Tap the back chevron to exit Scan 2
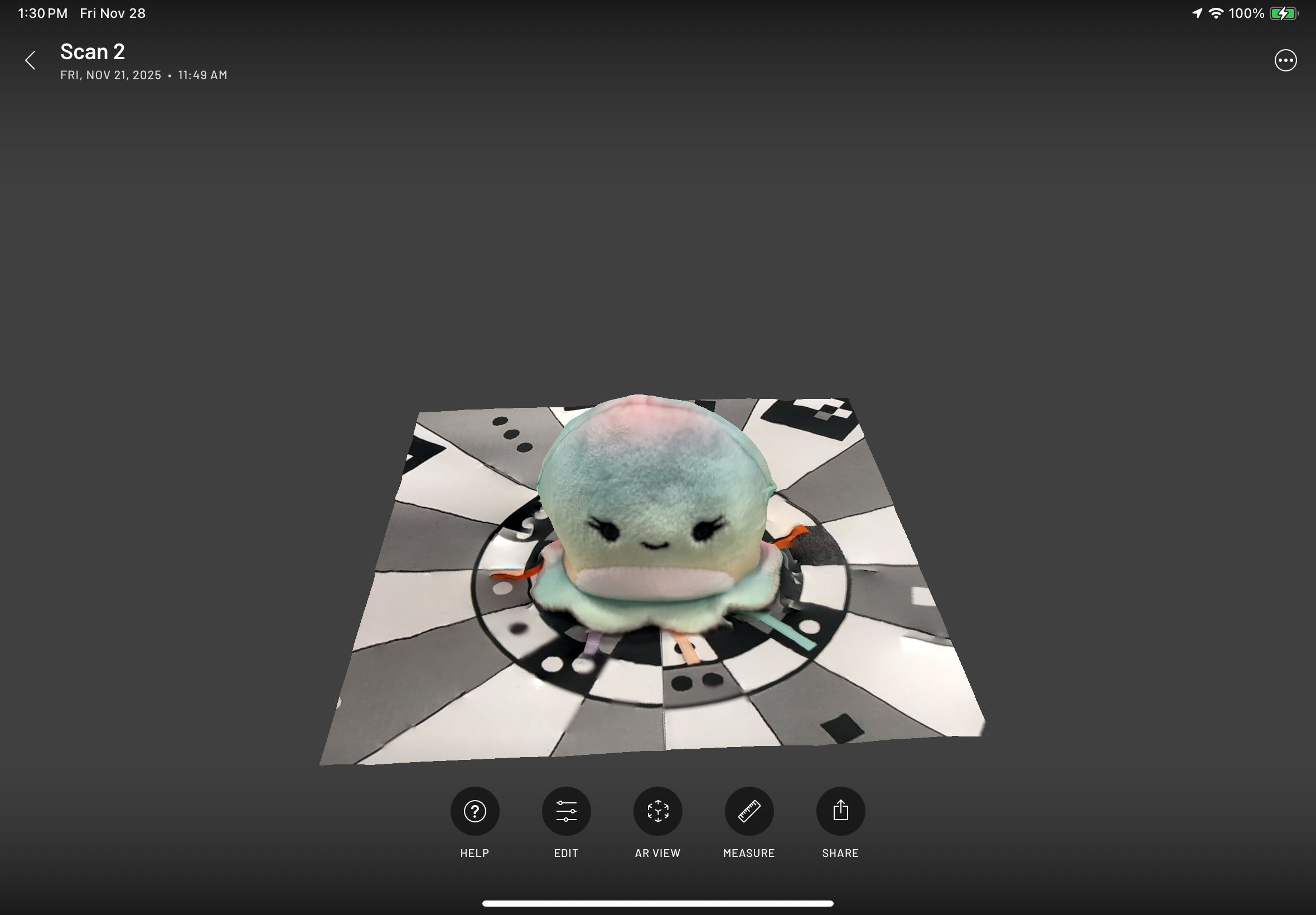The image size is (1316, 915). (30, 60)
